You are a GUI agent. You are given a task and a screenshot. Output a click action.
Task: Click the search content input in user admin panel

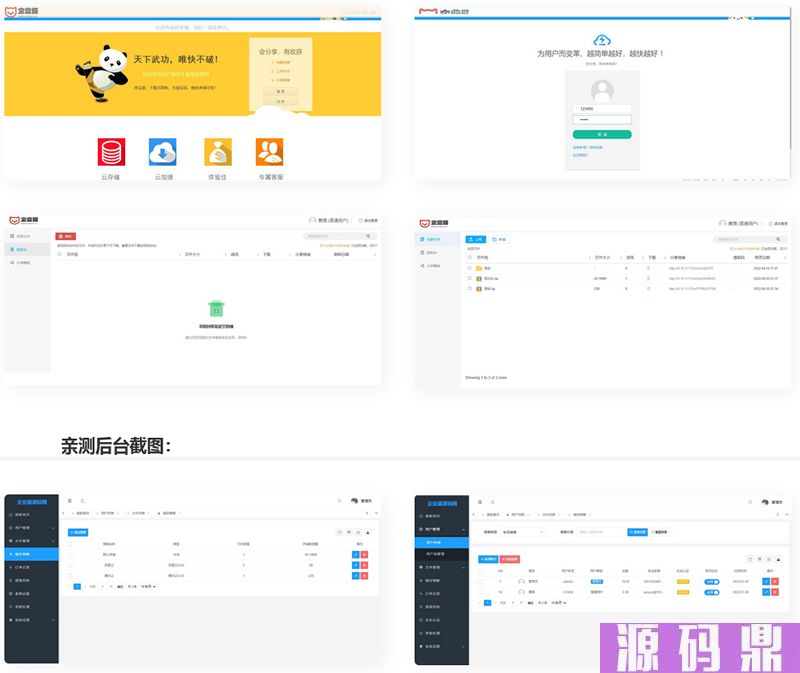599,532
